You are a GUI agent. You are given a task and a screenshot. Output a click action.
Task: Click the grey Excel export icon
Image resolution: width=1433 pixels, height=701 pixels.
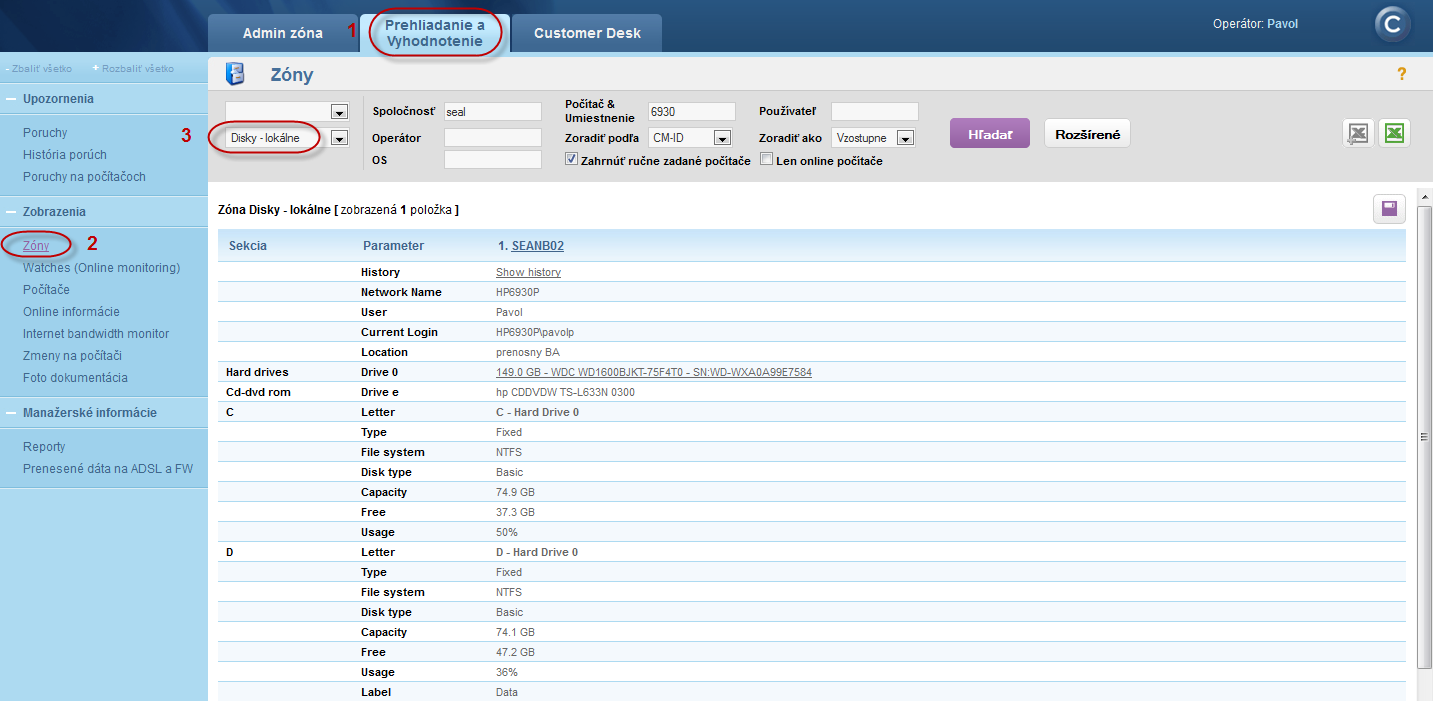pos(1357,134)
